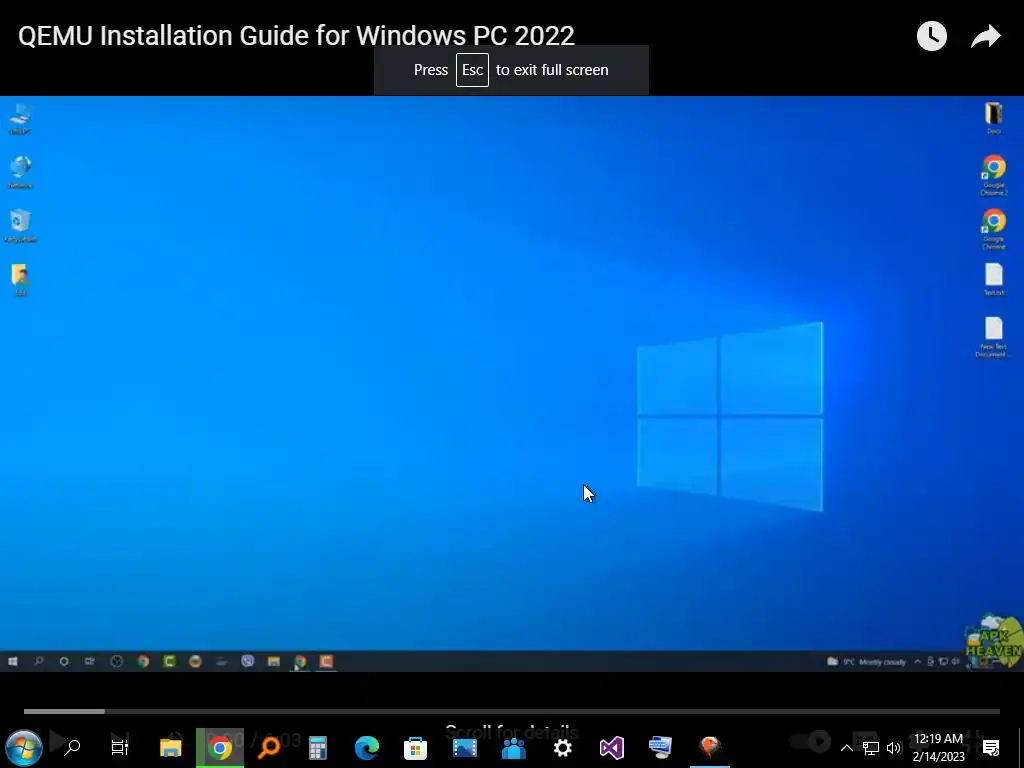Launch Calculator from the taskbar
The width and height of the screenshot is (1024, 768).
coord(317,748)
